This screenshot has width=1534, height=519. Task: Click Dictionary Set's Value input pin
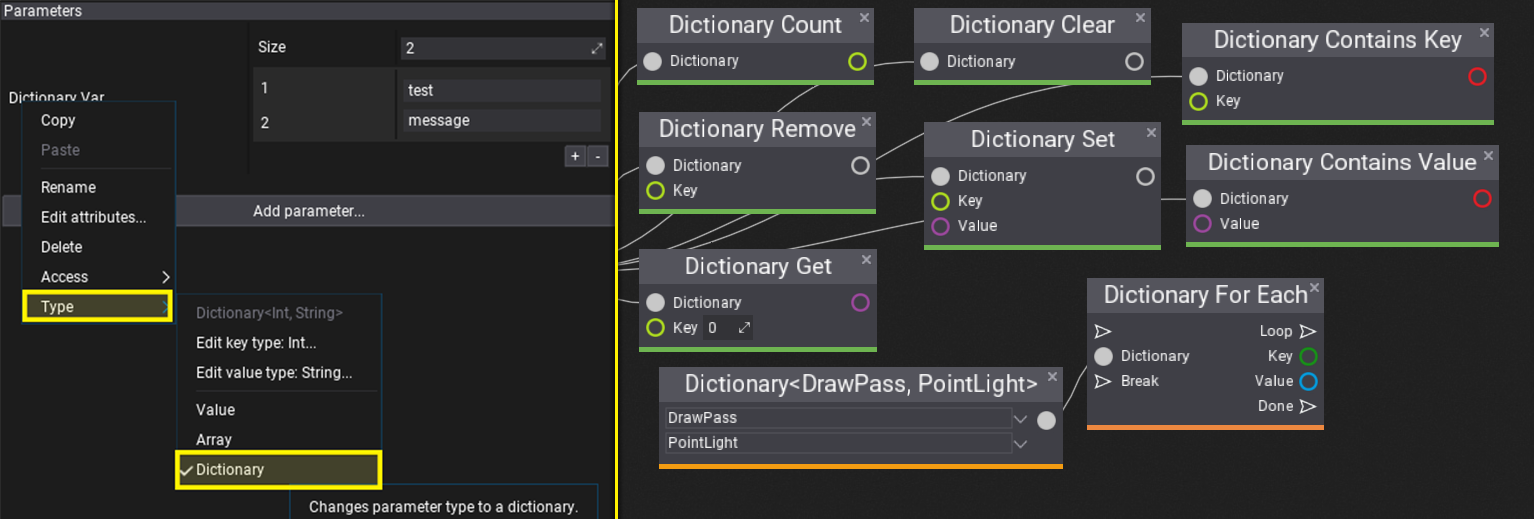(x=940, y=226)
